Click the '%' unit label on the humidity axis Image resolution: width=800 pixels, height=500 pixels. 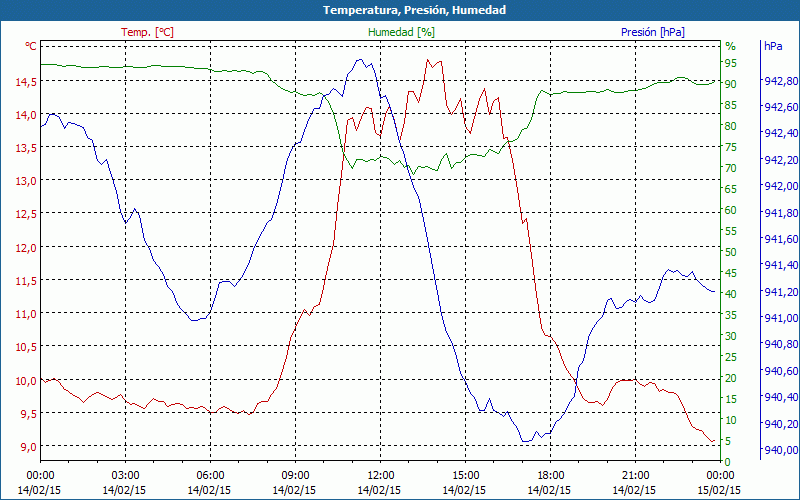[731, 46]
